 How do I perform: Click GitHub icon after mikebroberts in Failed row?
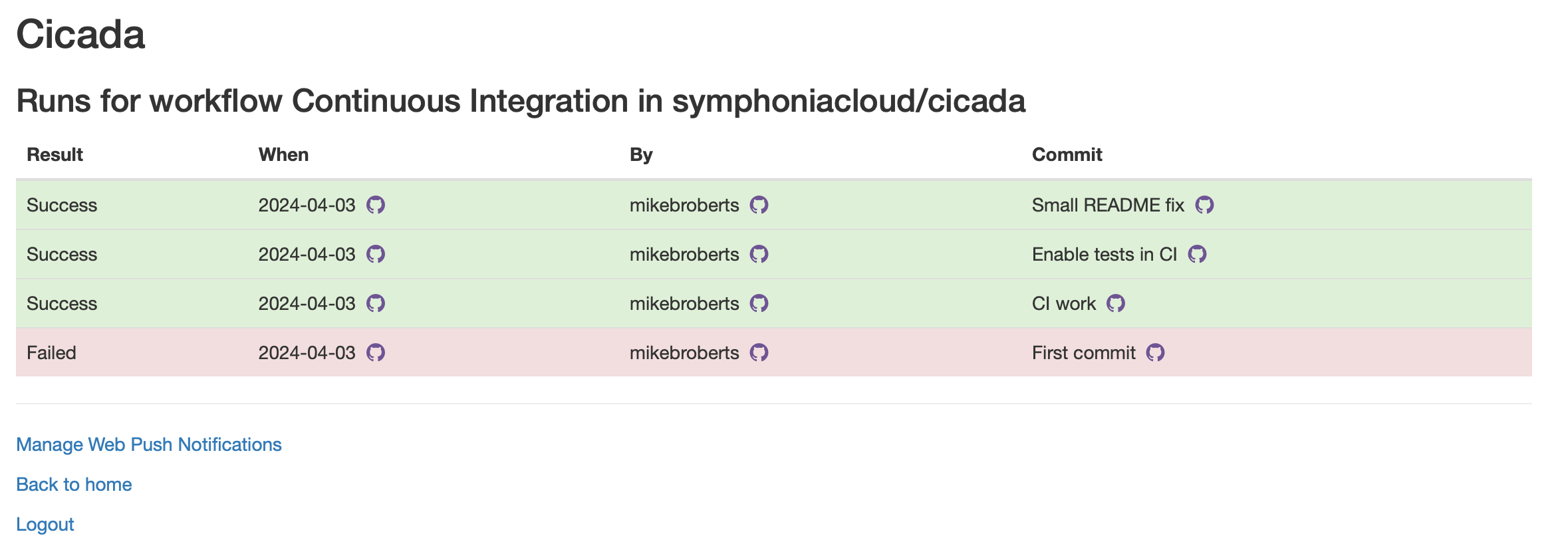pyautogui.click(x=759, y=352)
